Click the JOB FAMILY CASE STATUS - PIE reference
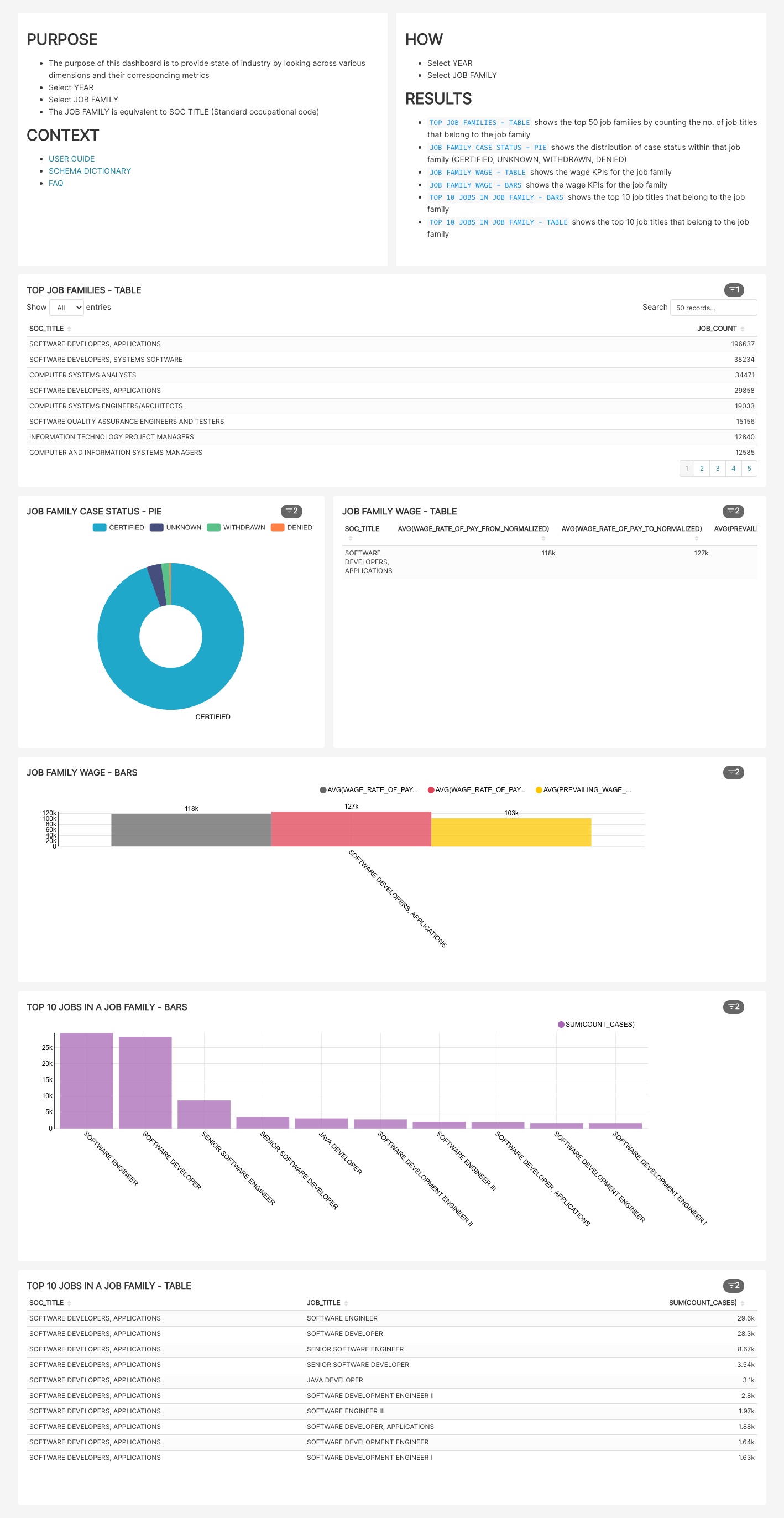The height and width of the screenshot is (1518, 784). pos(488,147)
